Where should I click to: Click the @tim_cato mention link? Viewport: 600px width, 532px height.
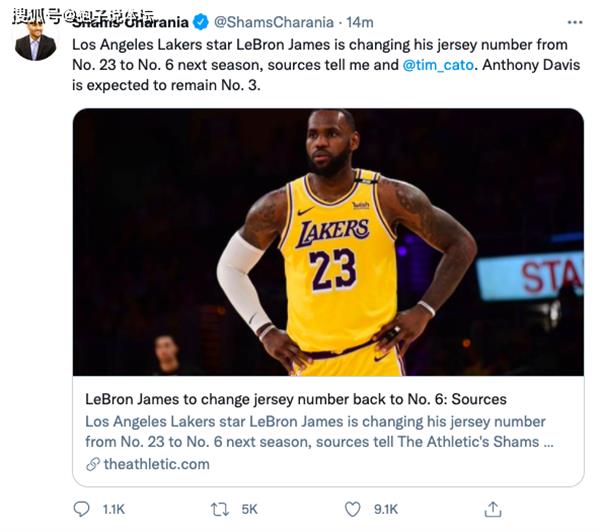(438, 65)
